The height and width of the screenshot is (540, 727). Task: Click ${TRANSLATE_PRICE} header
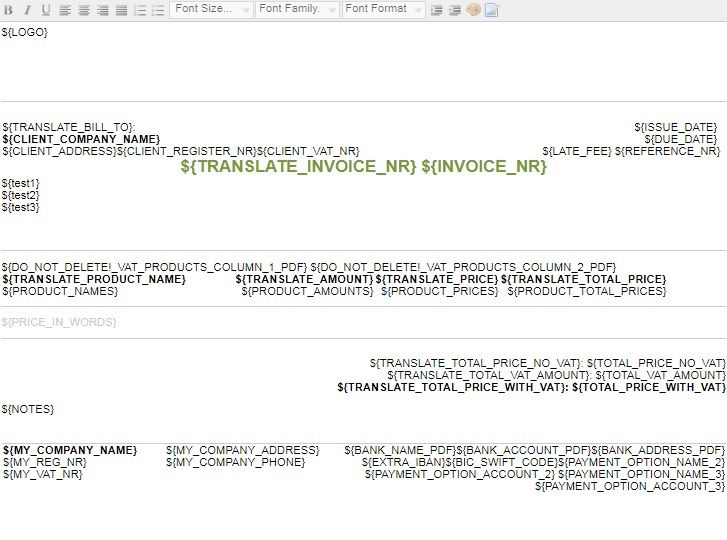[x=437, y=279]
